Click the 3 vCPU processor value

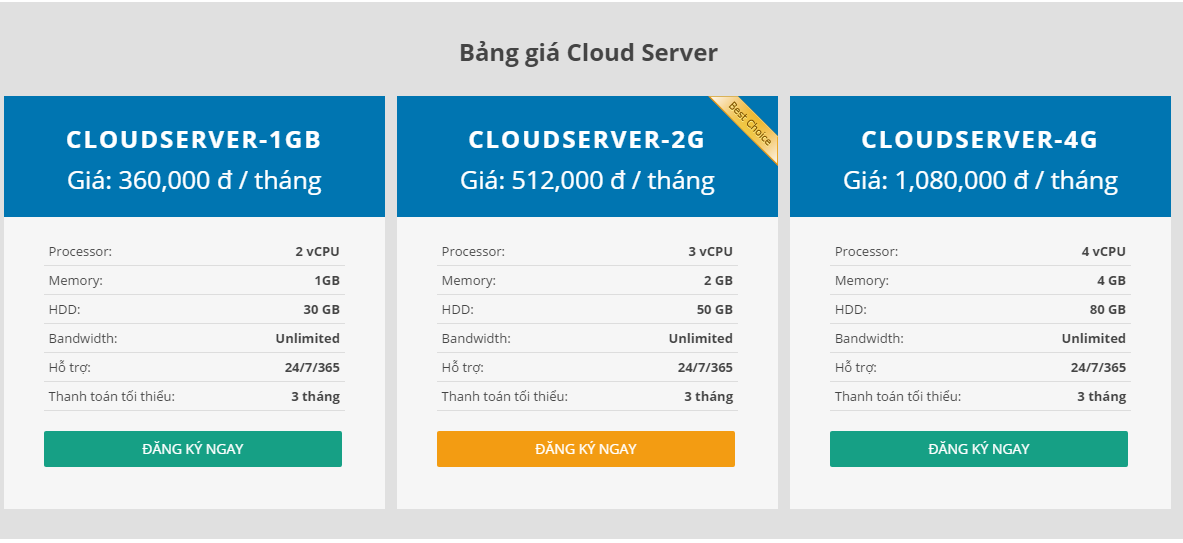coord(711,251)
